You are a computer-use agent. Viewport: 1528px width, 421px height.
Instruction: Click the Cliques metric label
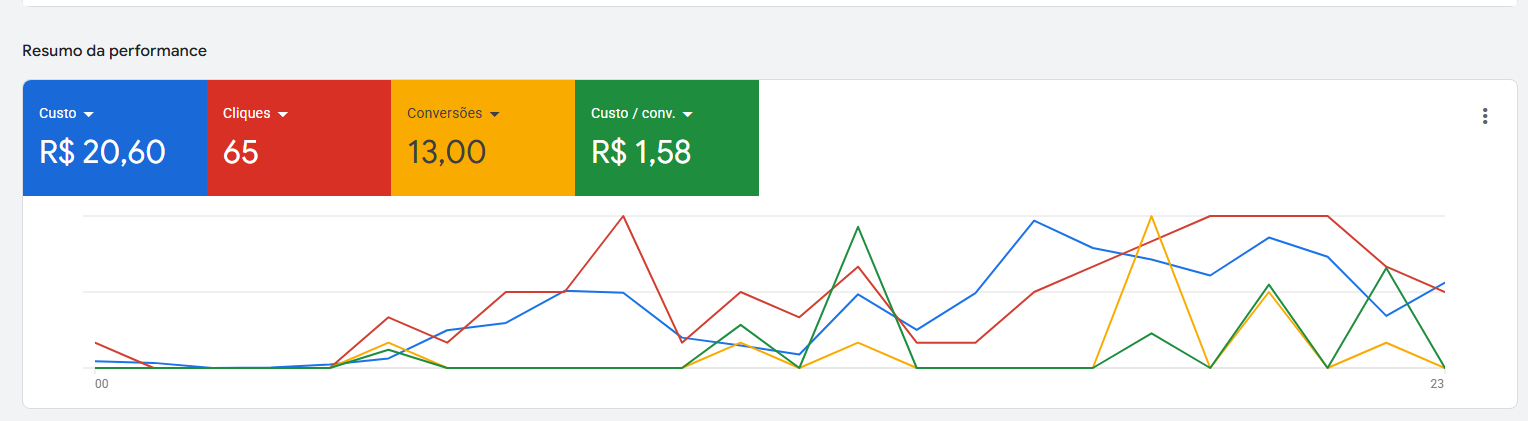247,114
